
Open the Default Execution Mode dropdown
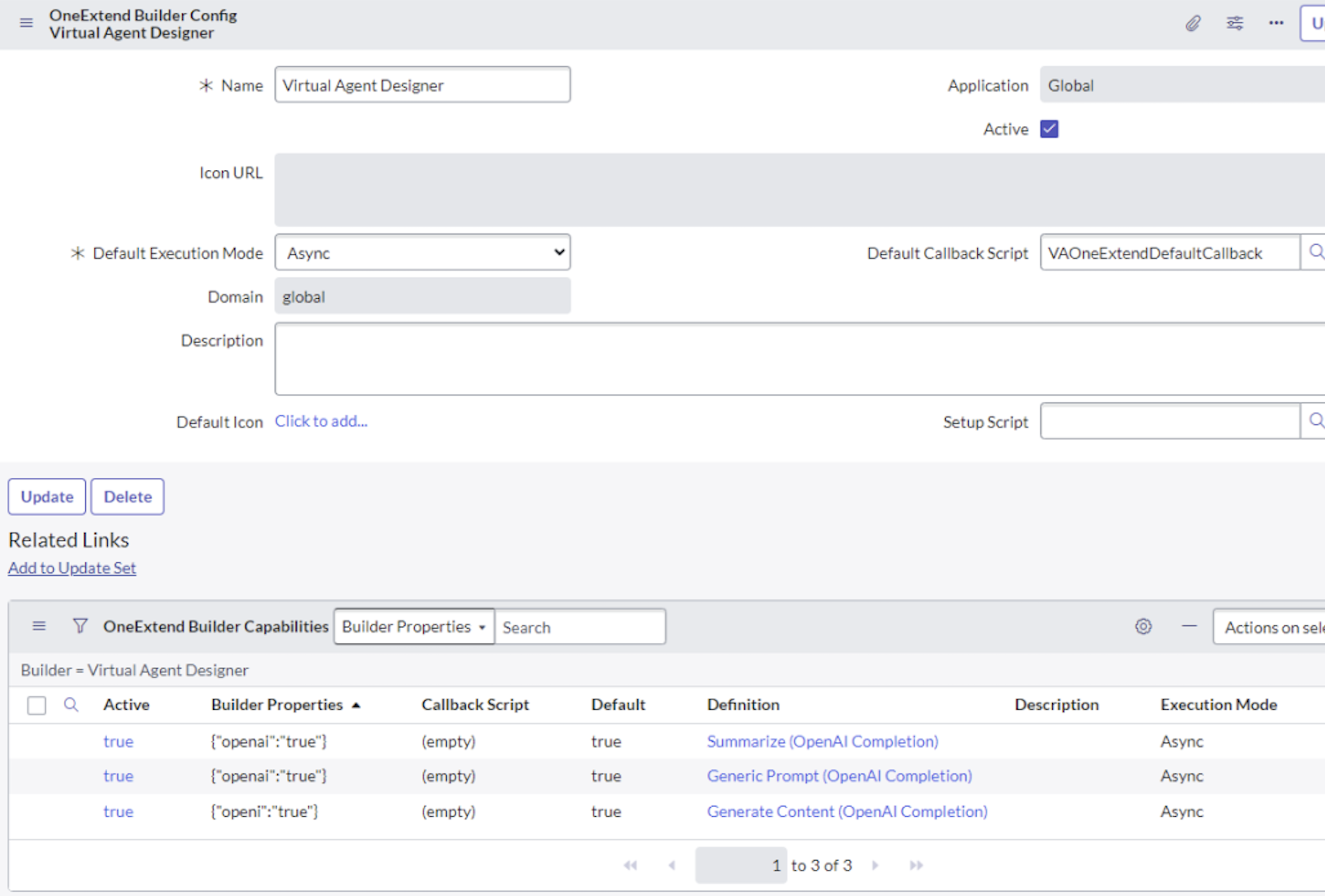tap(422, 253)
